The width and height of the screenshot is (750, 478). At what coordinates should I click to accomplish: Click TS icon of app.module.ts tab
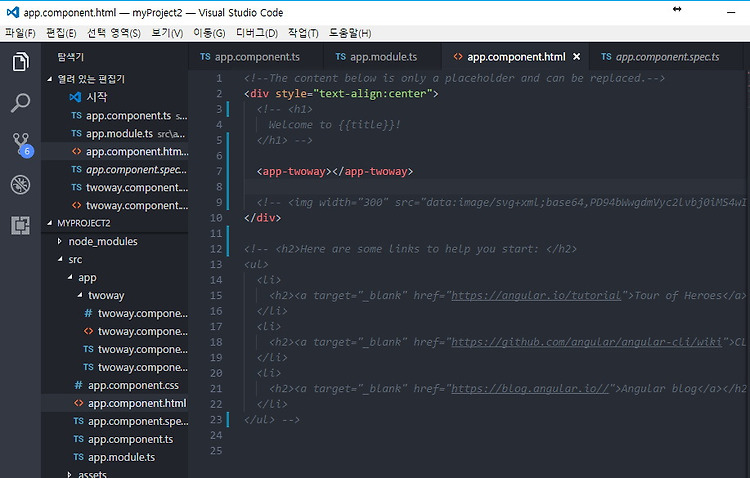(341, 56)
